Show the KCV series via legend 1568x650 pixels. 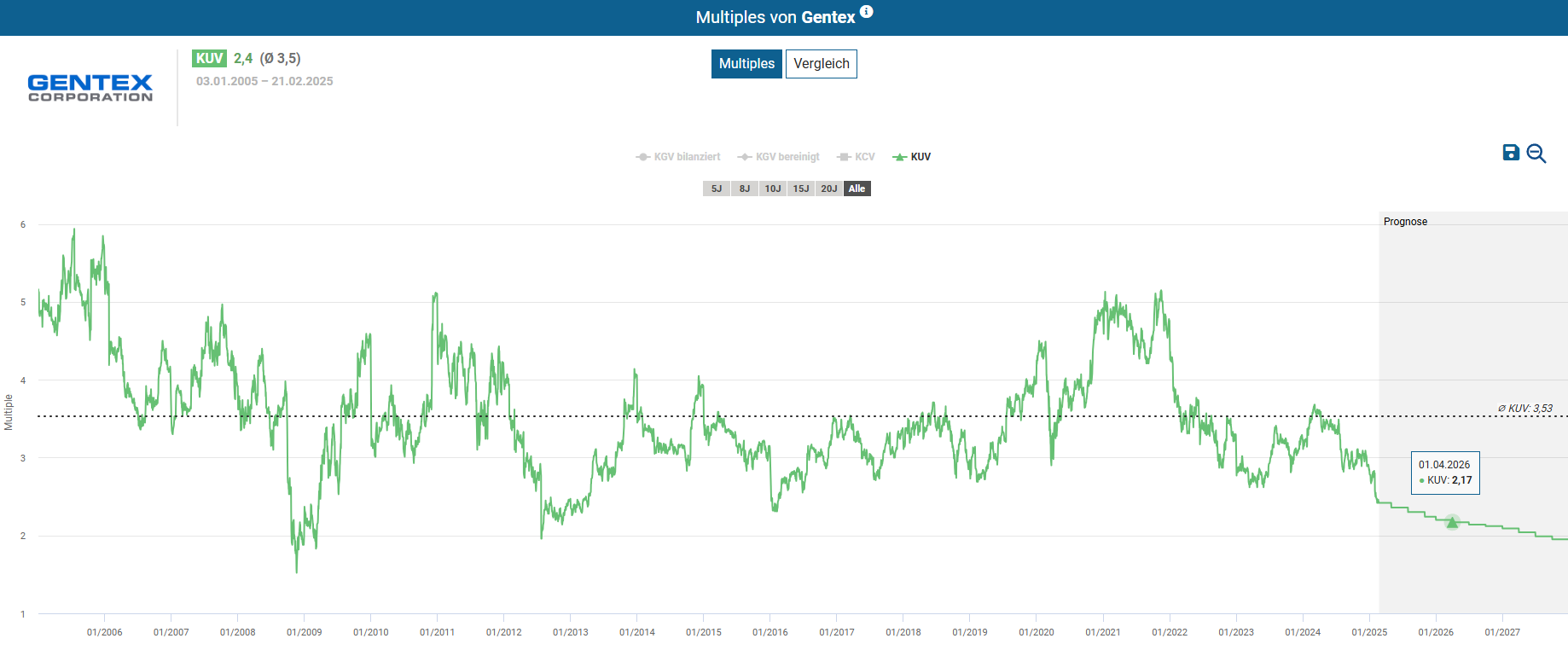[857, 157]
